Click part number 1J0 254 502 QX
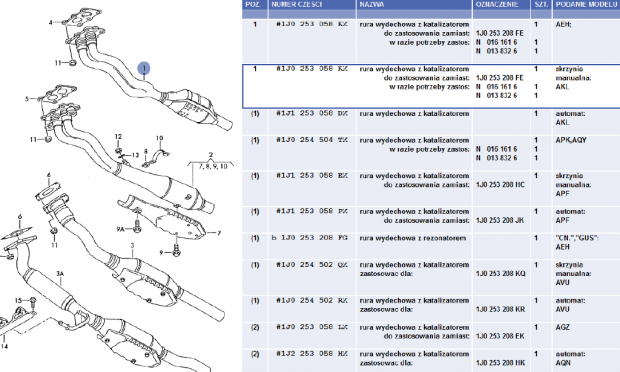The image size is (620, 372). click(x=311, y=264)
